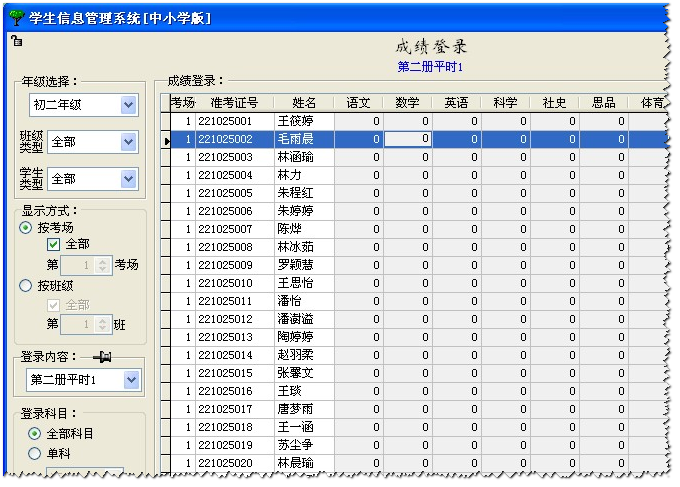Select student name 朱程红
Image resolution: width=680 pixels, height=487 pixels.
(x=295, y=193)
